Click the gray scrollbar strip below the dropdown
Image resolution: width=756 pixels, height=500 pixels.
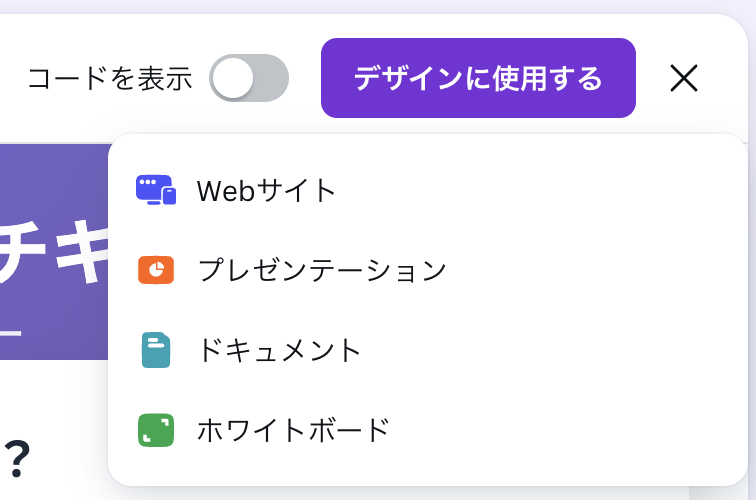point(695,493)
